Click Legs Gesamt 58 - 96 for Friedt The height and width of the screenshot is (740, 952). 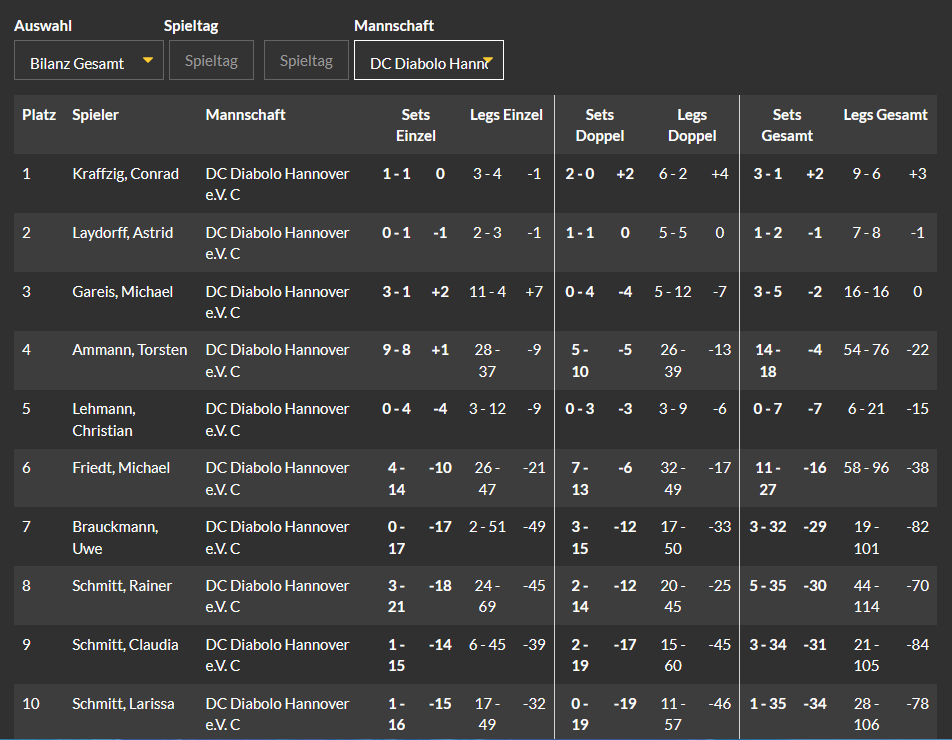(x=866, y=468)
